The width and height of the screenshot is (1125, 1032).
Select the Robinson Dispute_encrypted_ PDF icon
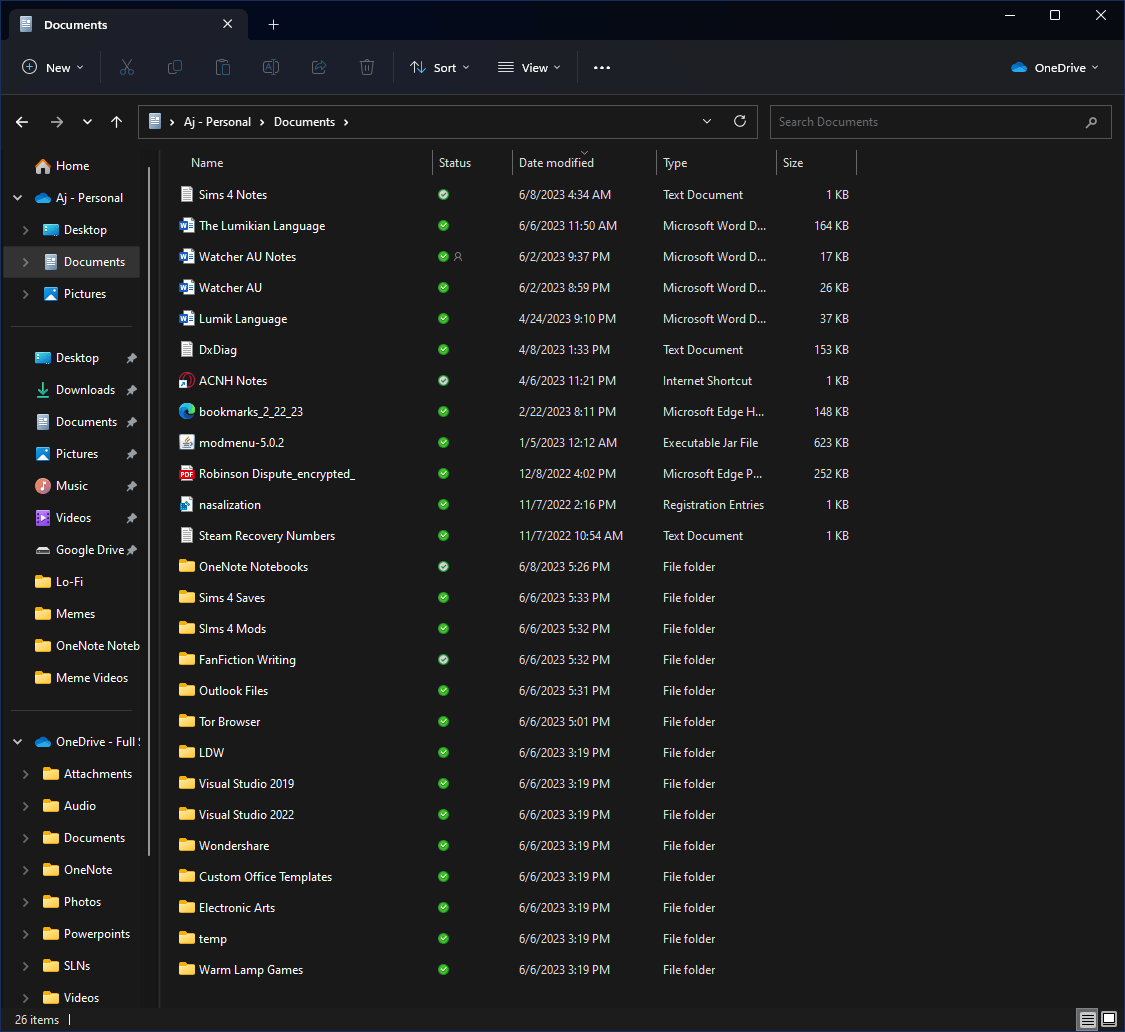click(x=187, y=474)
